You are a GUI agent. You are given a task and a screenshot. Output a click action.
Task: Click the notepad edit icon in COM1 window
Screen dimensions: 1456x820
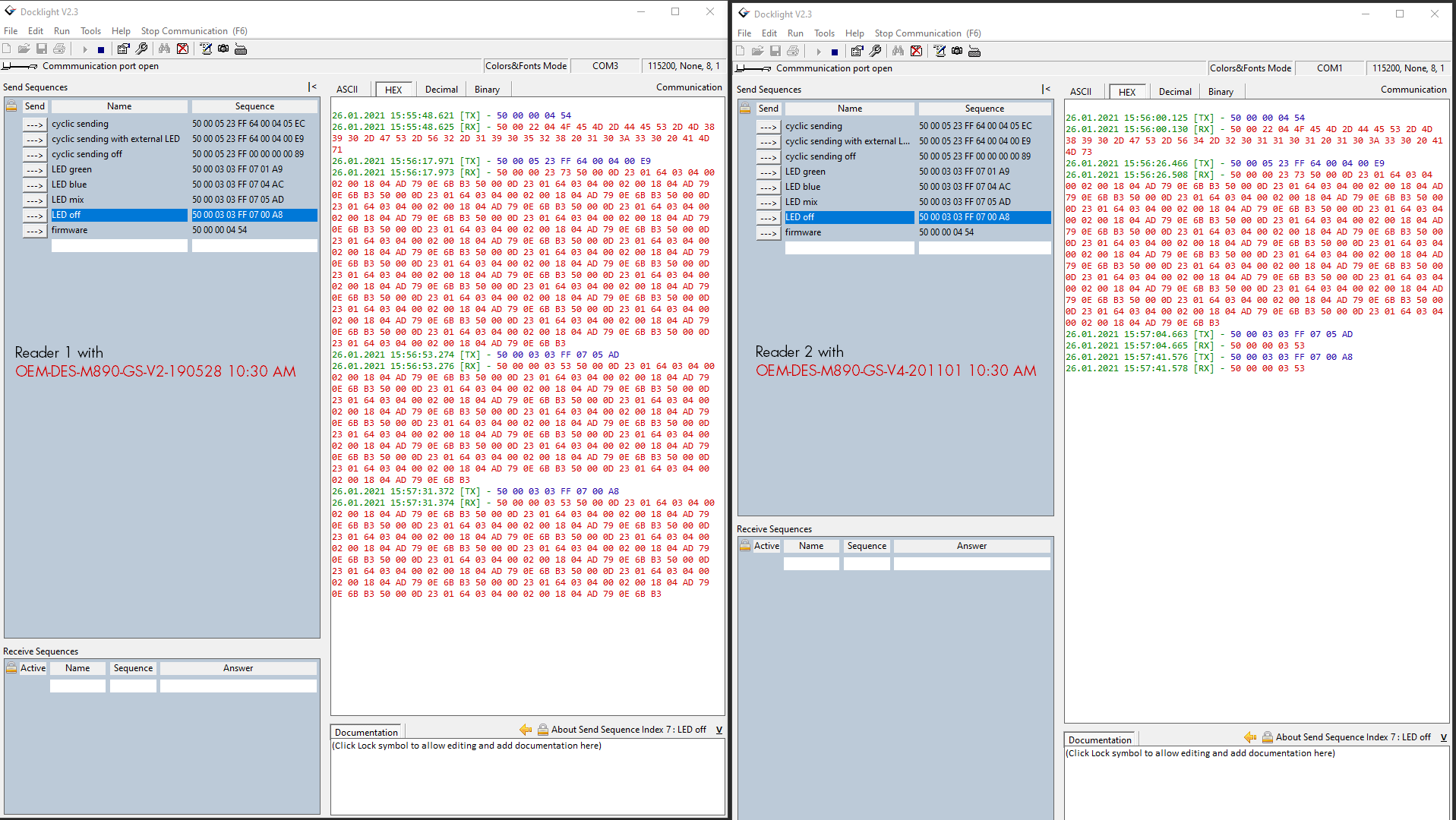tap(940, 52)
